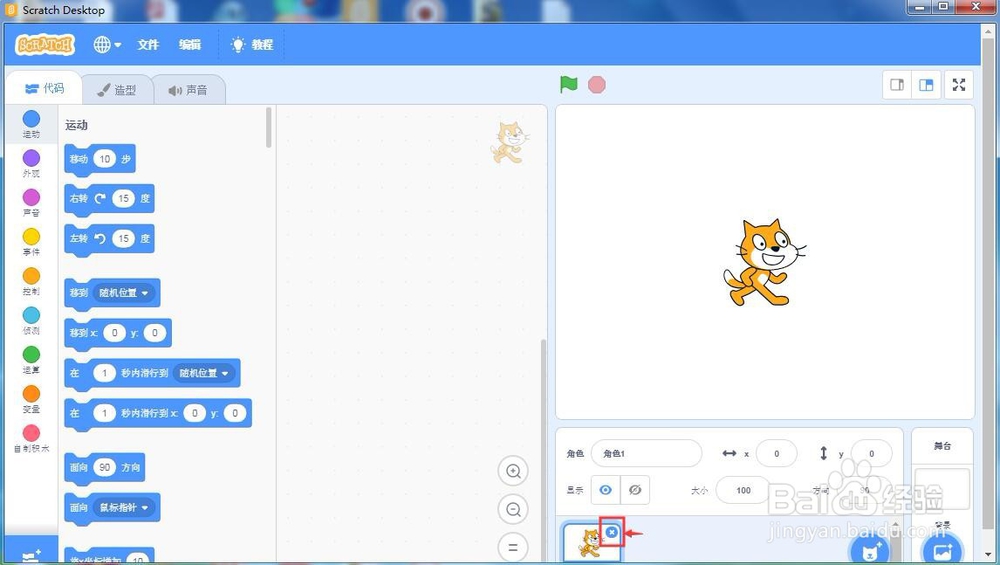Select the 变量 variables category
1000x565 pixels.
(x=31, y=400)
